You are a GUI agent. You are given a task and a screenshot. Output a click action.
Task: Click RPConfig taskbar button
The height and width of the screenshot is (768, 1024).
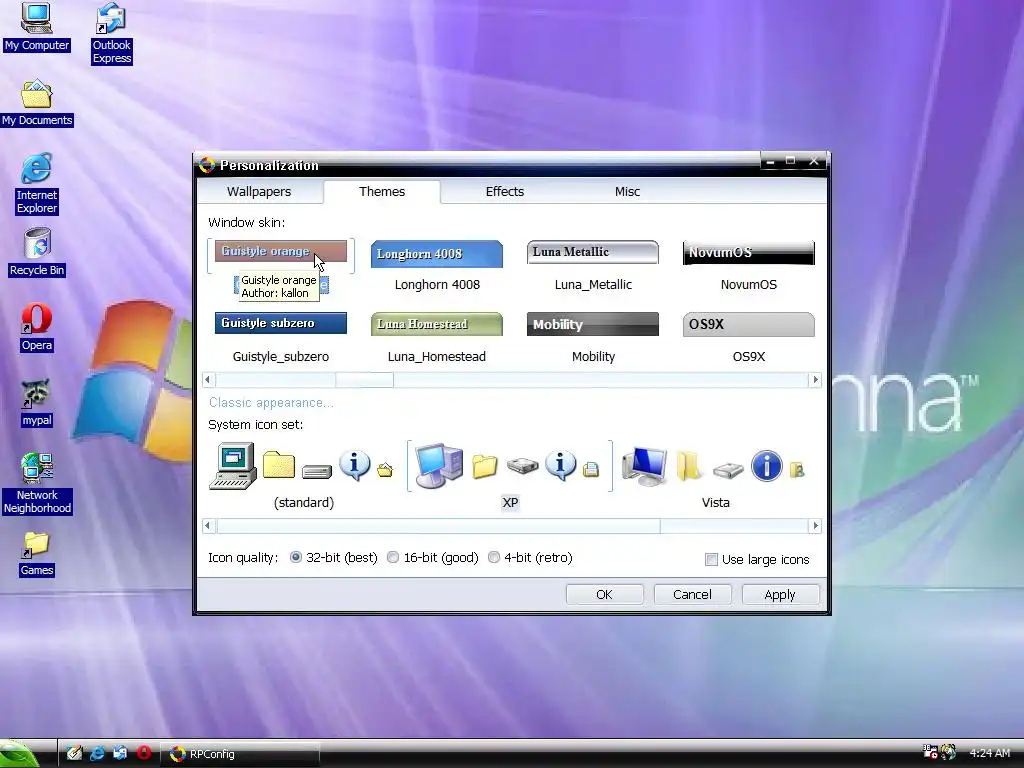tap(240, 754)
